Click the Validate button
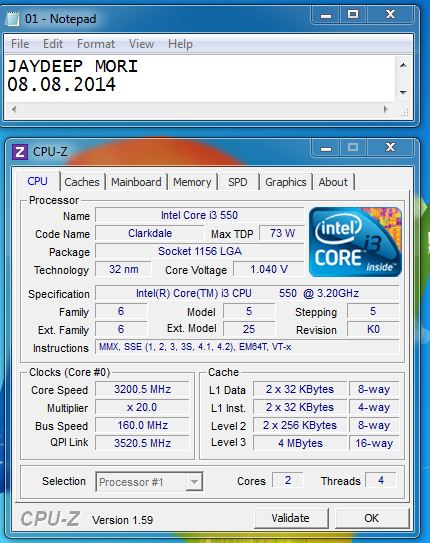The height and width of the screenshot is (543, 430). coord(291,518)
